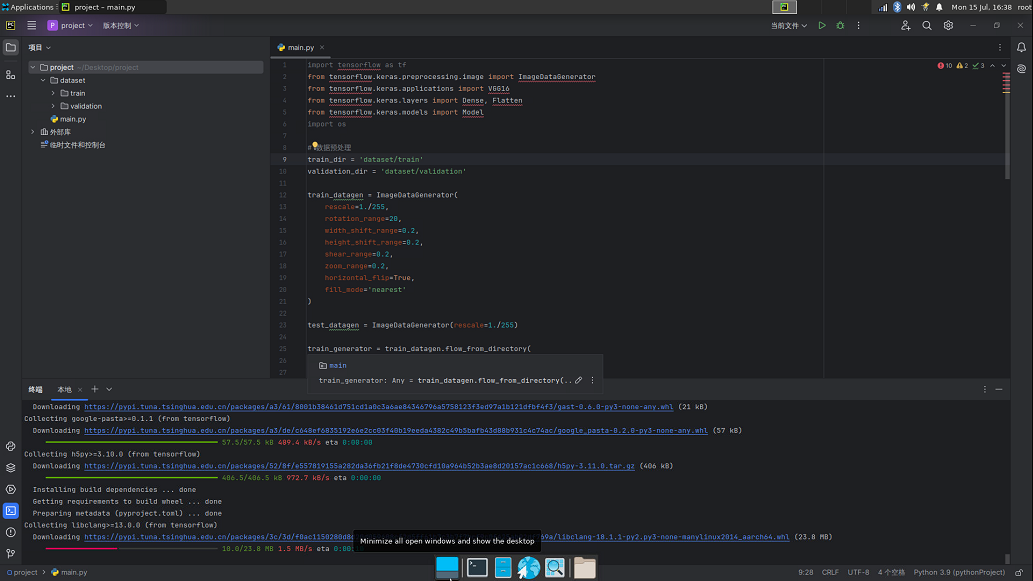1033x581 pixels.
Task: Open the Search Everywhere magnifier icon
Action: coord(927,25)
